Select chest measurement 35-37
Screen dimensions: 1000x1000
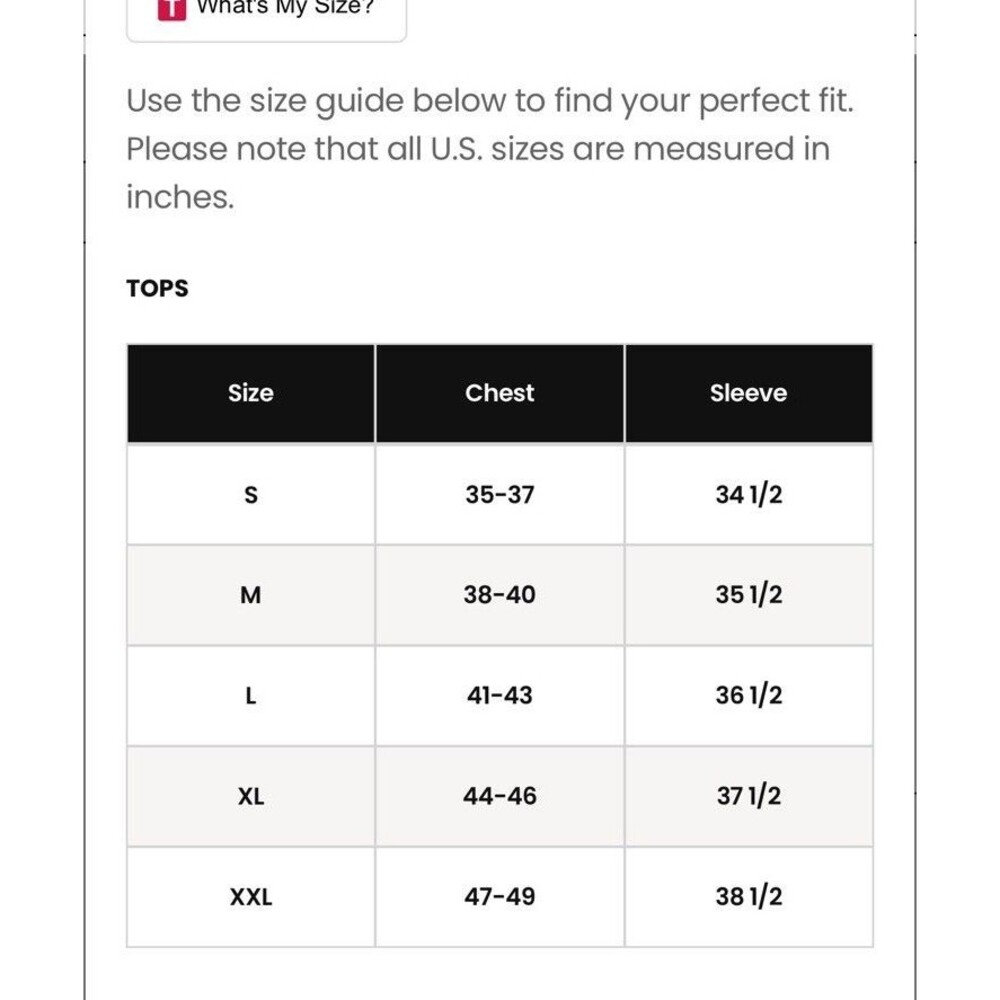click(499, 494)
